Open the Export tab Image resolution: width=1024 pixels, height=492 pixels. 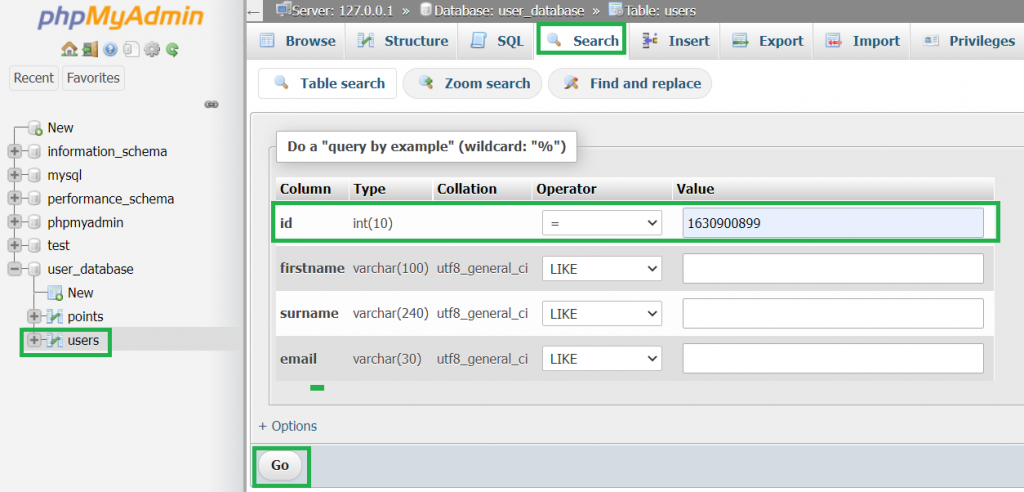(x=767, y=41)
